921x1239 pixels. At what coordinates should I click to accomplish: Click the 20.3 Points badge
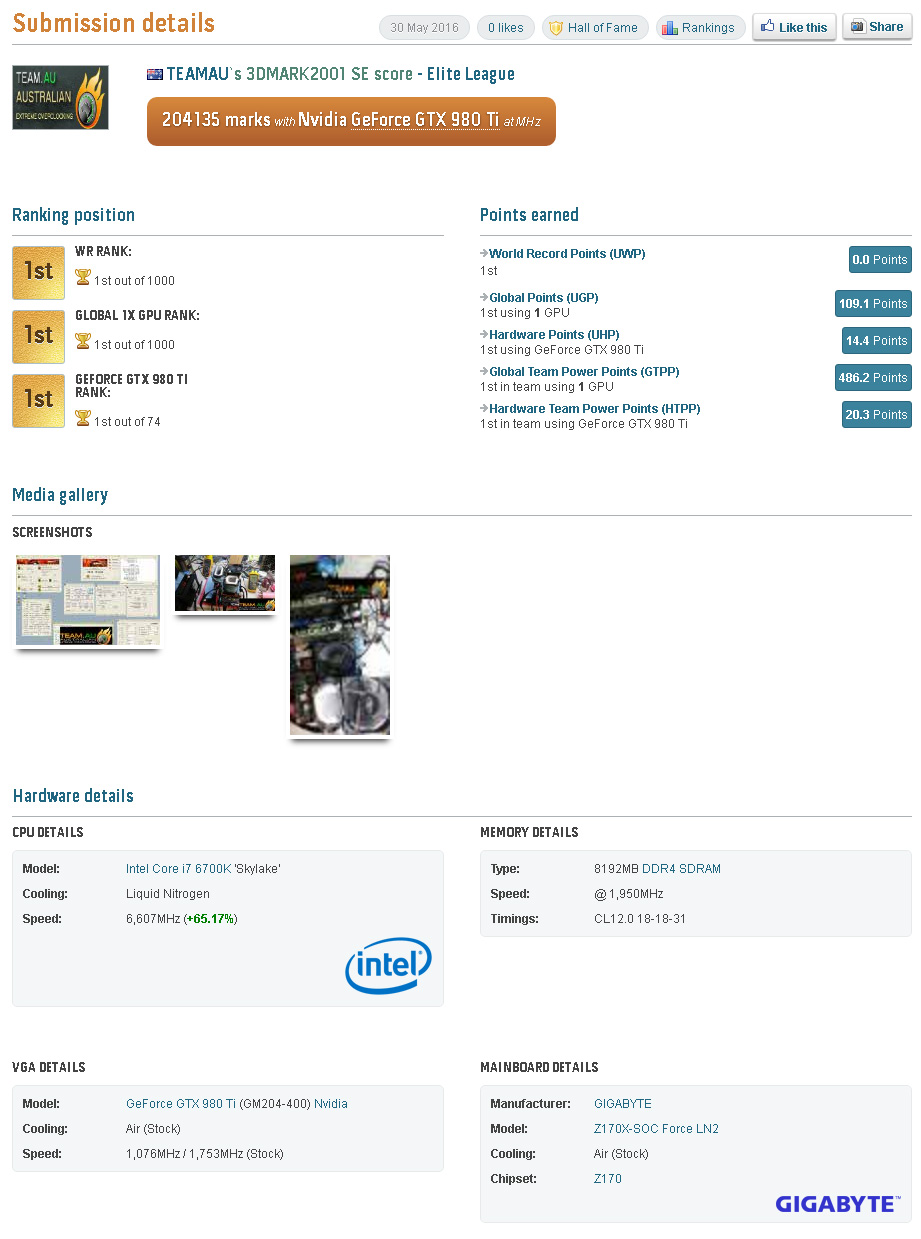pos(877,415)
